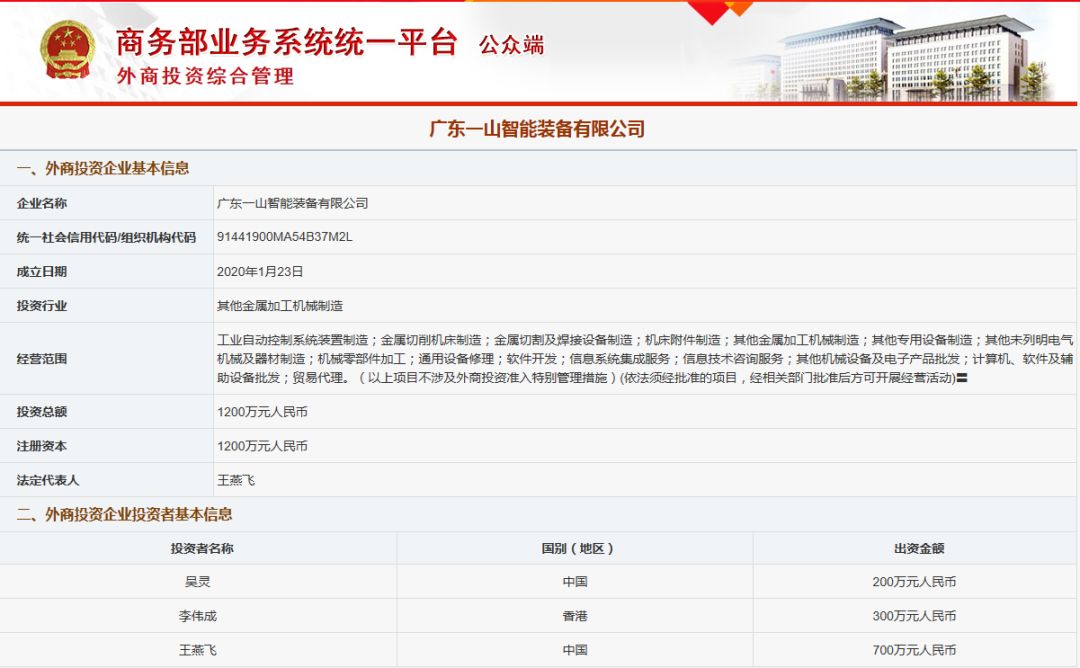Select the date 2020年1月23日
The width and height of the screenshot is (1080, 668).
(260, 271)
